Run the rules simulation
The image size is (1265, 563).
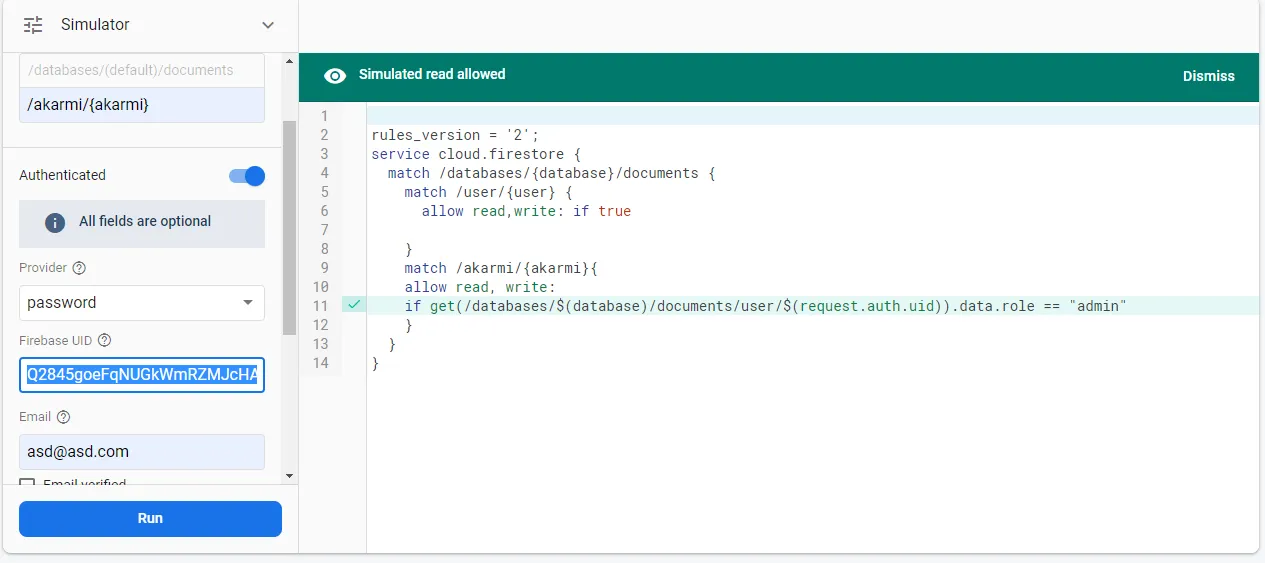pos(150,519)
